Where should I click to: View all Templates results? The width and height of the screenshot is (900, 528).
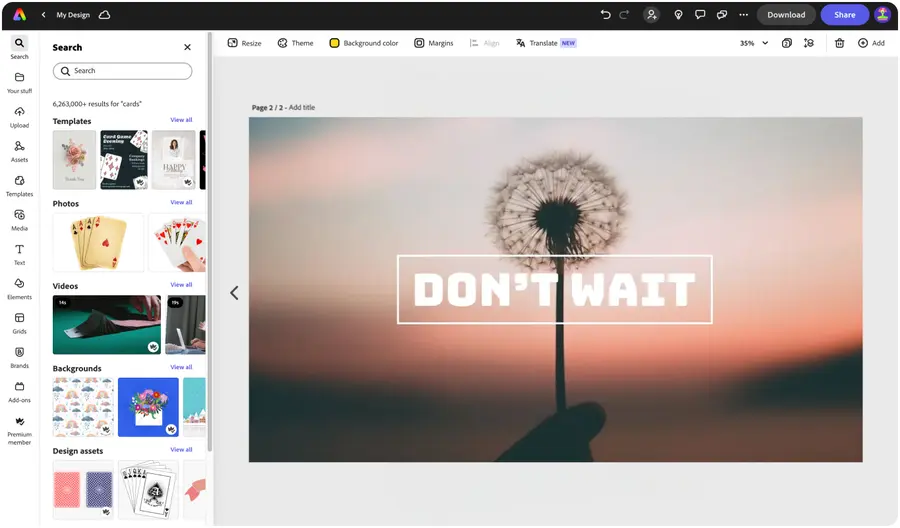pyautogui.click(x=181, y=120)
